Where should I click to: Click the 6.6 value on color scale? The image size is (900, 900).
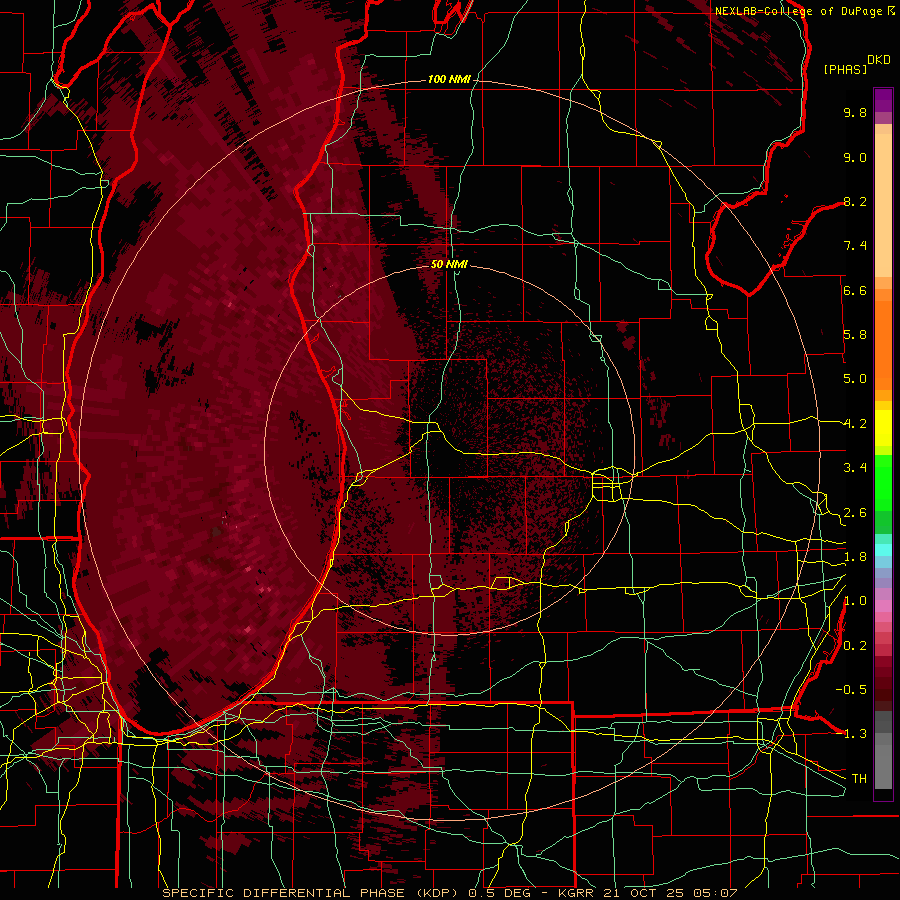point(855,290)
